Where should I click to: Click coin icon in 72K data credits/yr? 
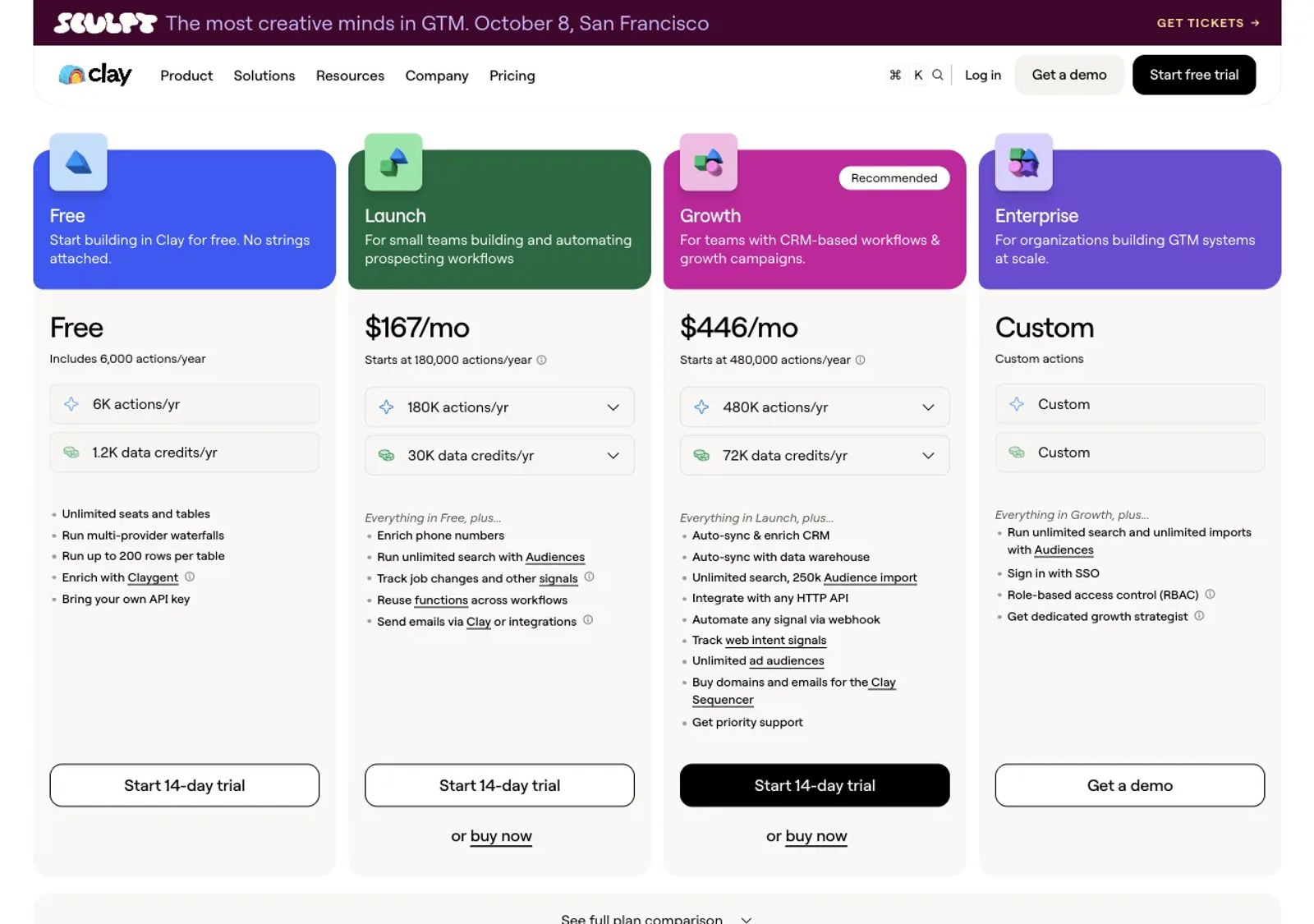pyautogui.click(x=701, y=456)
